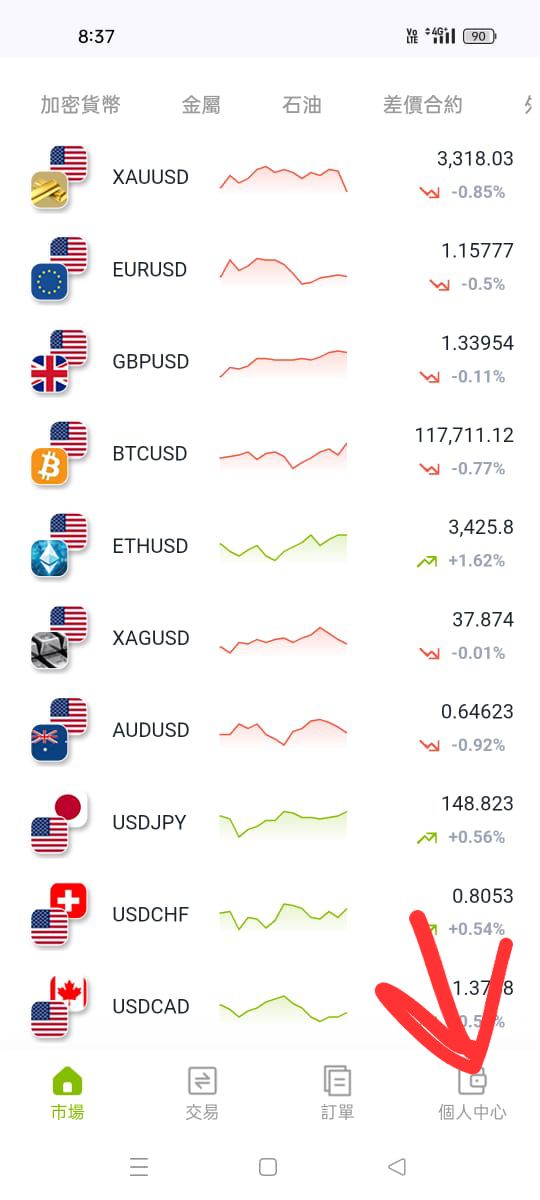Viewport: 540px width, 1200px height.
Task: Switch to 金屬 category tab
Action: point(201,105)
